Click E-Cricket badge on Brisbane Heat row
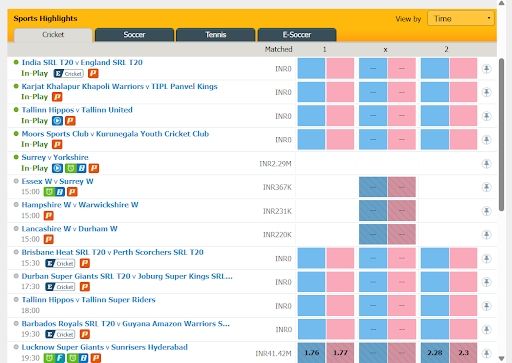Image resolution: width=512 pixels, height=363 pixels. pos(60,263)
